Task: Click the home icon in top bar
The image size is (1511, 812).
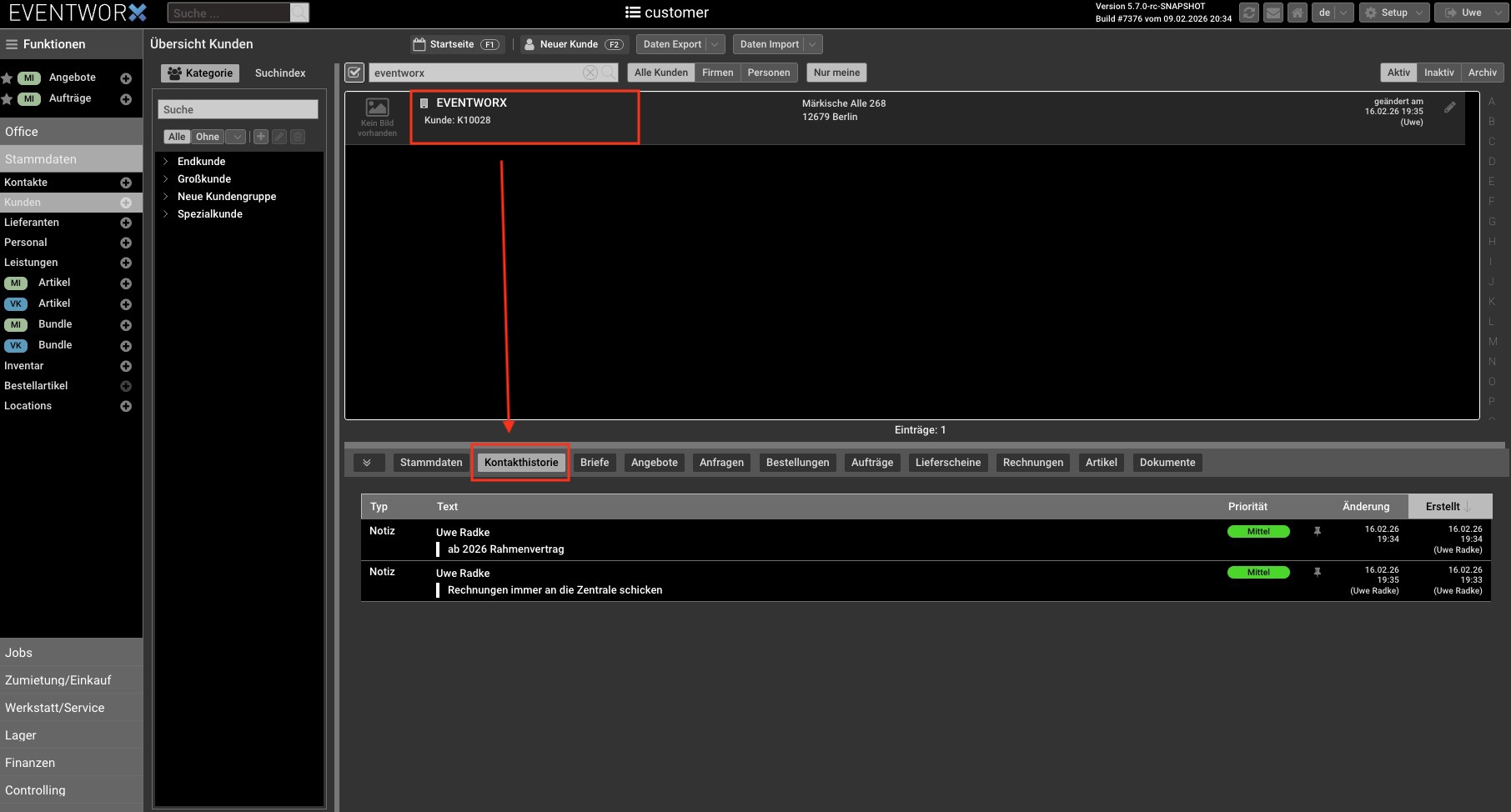Action: pos(1297,13)
